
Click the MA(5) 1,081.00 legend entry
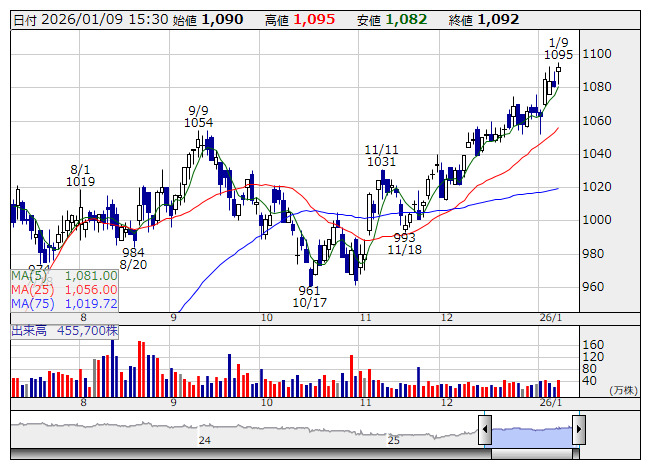[64, 276]
